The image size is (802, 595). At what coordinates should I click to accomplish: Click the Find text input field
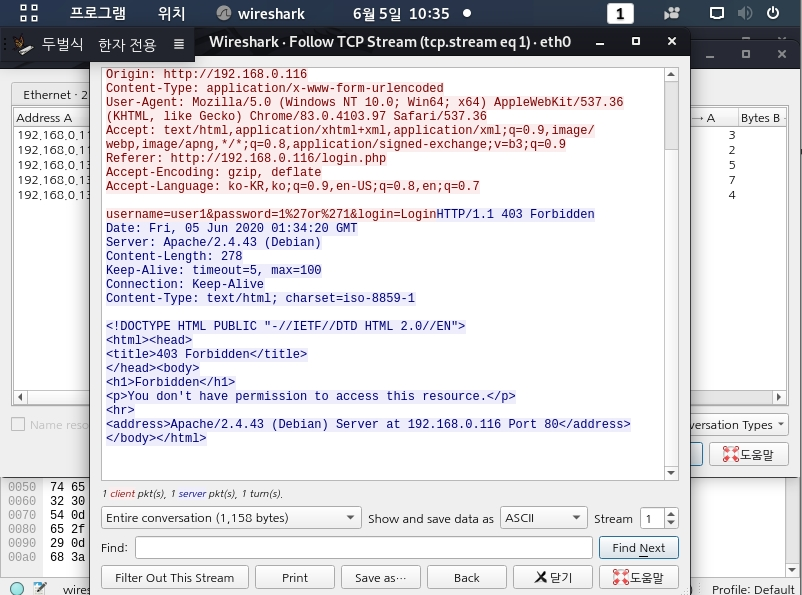pyautogui.click(x=364, y=548)
